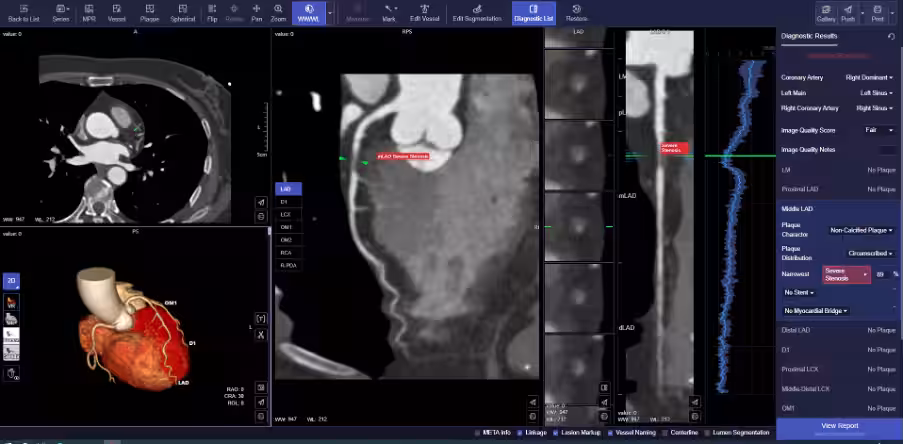Click the Restore icon in toolbar
This screenshot has height=444, width=904.
(x=577, y=11)
